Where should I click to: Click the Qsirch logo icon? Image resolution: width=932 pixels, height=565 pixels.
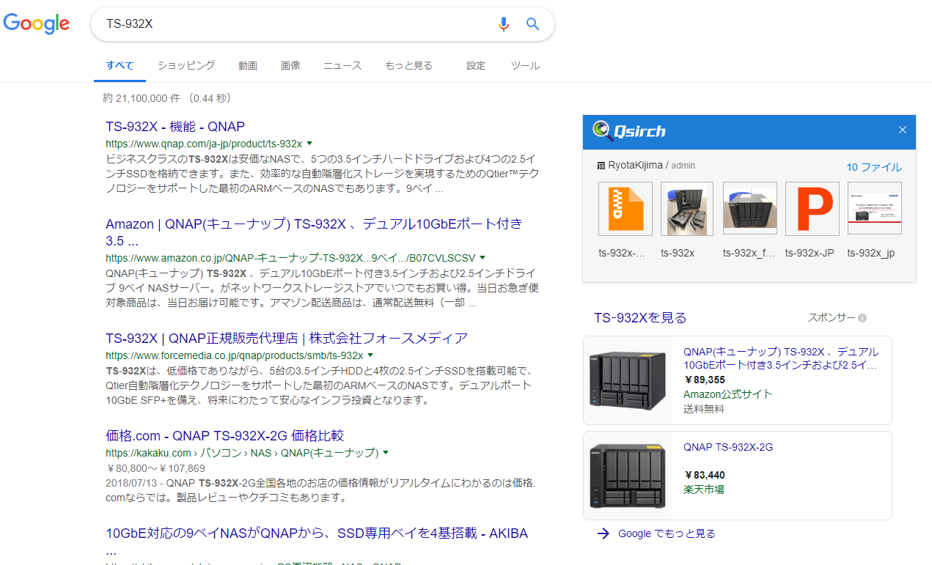[603, 131]
